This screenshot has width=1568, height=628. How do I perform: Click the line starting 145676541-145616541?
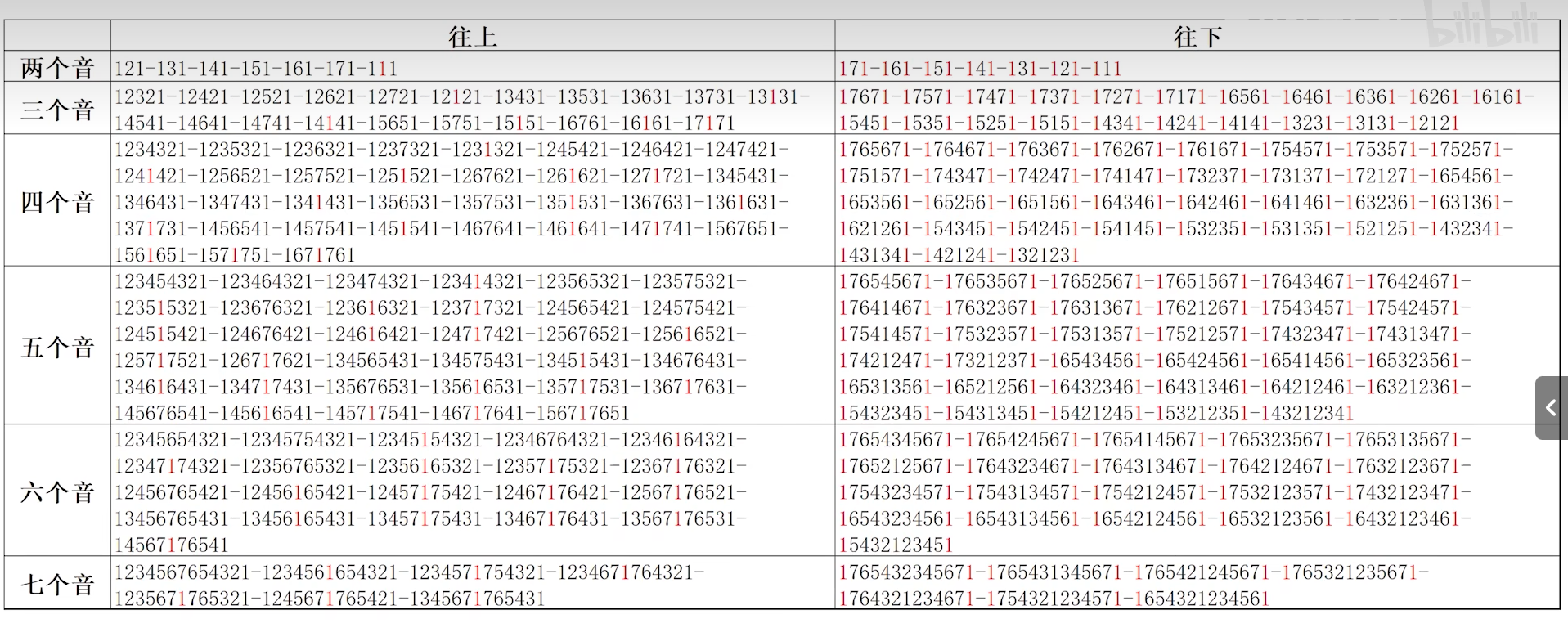tap(372, 413)
